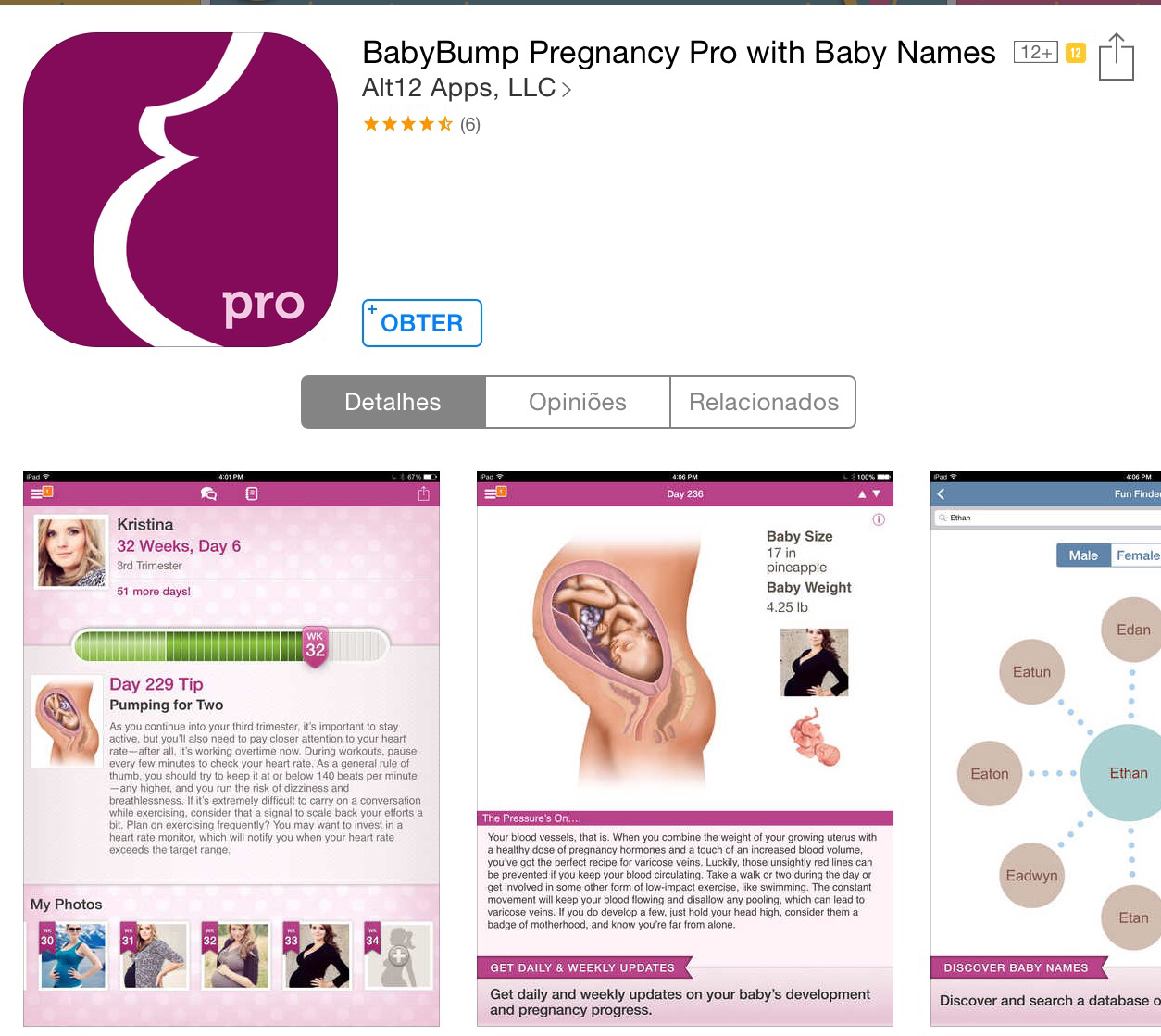This screenshot has height=1036, width=1161.
Task: Click the Ethan search field in Fun Finder
Action: (x=1046, y=518)
